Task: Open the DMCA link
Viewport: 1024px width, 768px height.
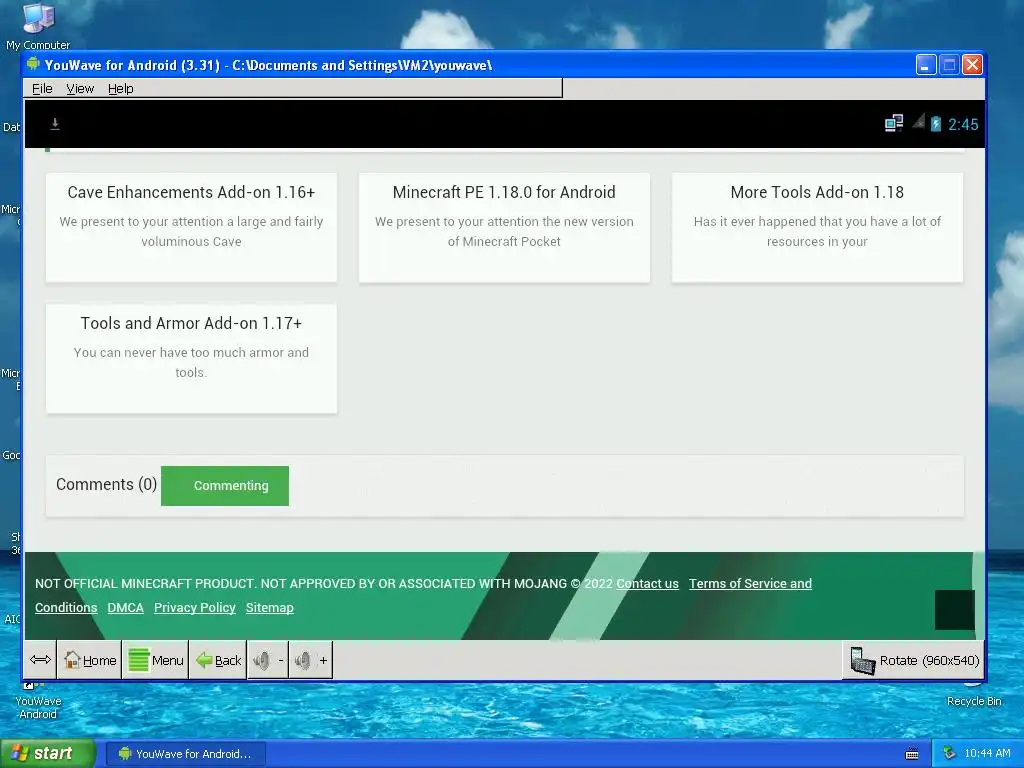Action: [125, 607]
